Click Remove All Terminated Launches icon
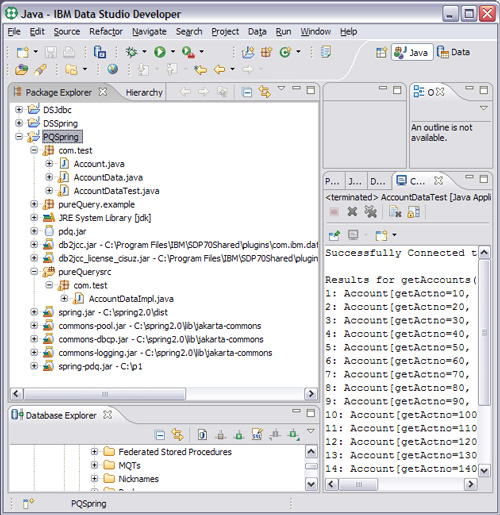This screenshot has width=500, height=515. [370, 212]
